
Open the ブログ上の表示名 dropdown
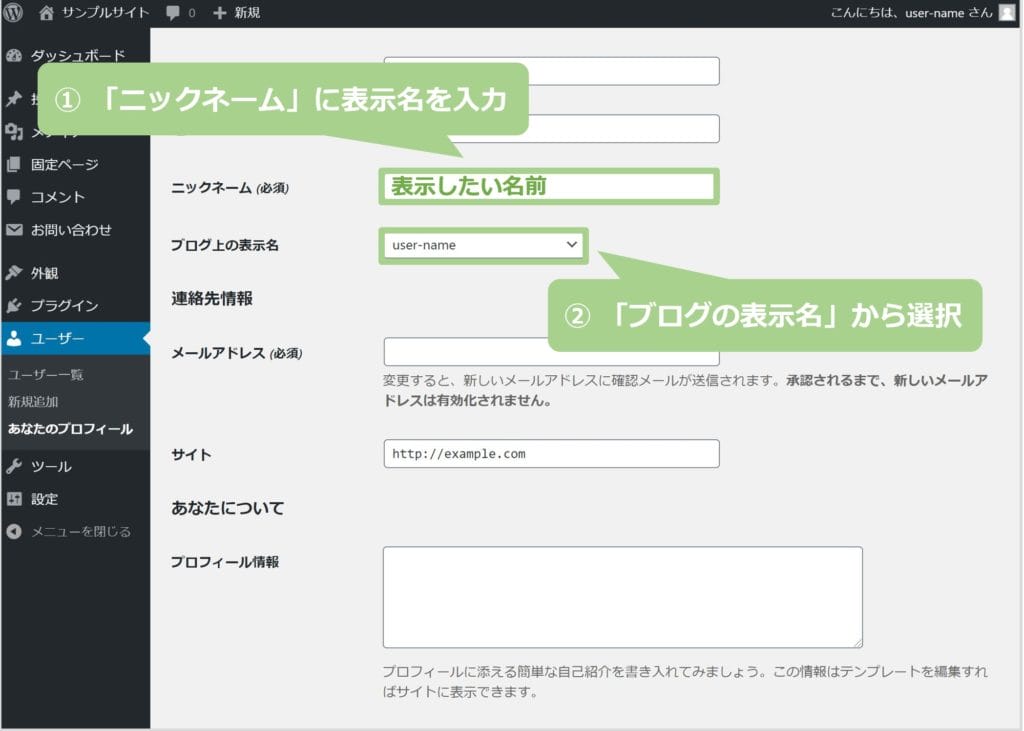point(484,245)
